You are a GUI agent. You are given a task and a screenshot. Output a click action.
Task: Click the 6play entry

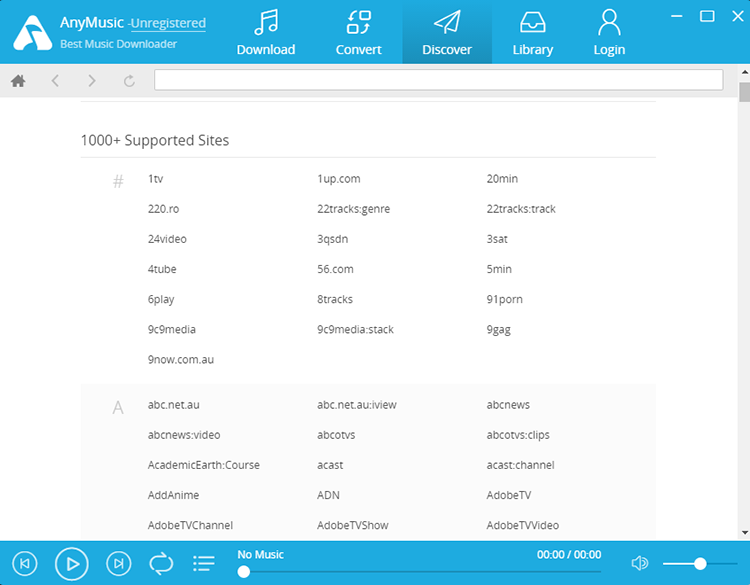pos(161,299)
